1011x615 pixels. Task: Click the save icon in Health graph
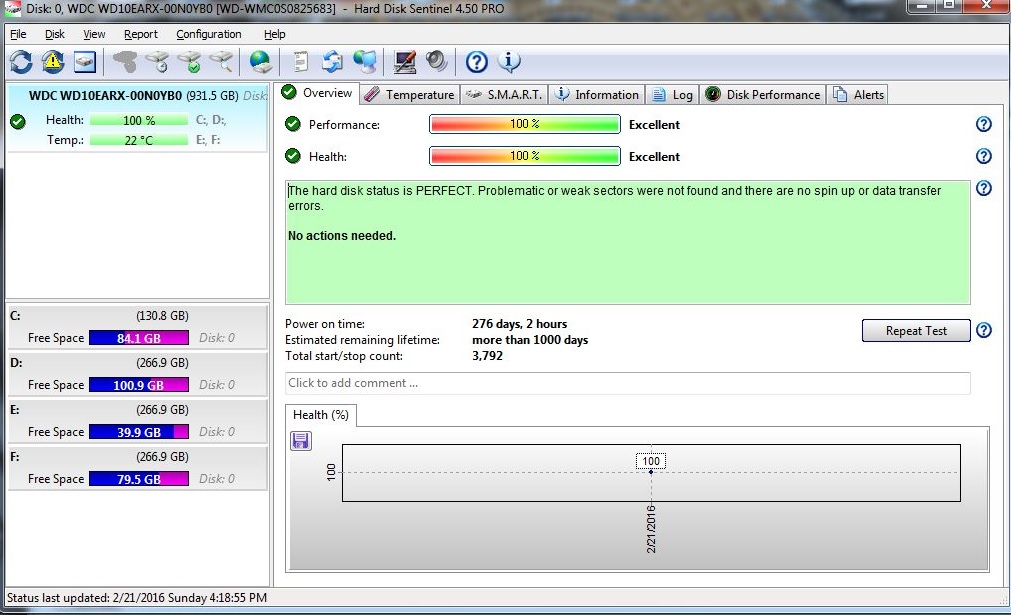coord(300,441)
